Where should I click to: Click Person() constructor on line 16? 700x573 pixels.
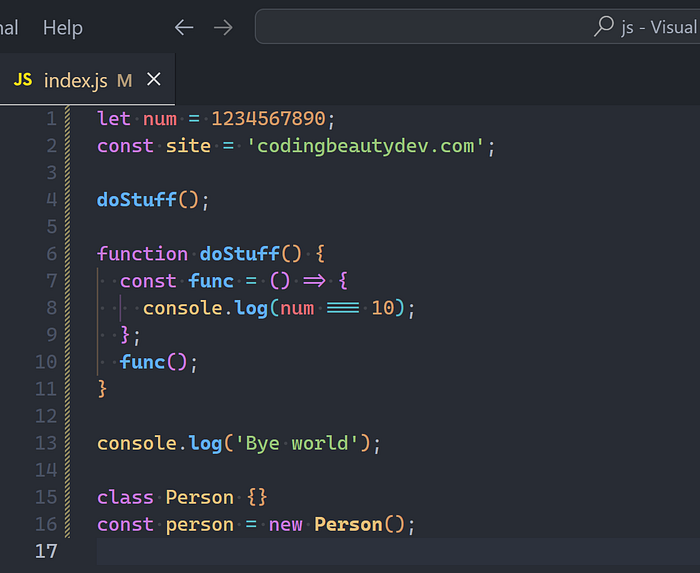coord(359,525)
